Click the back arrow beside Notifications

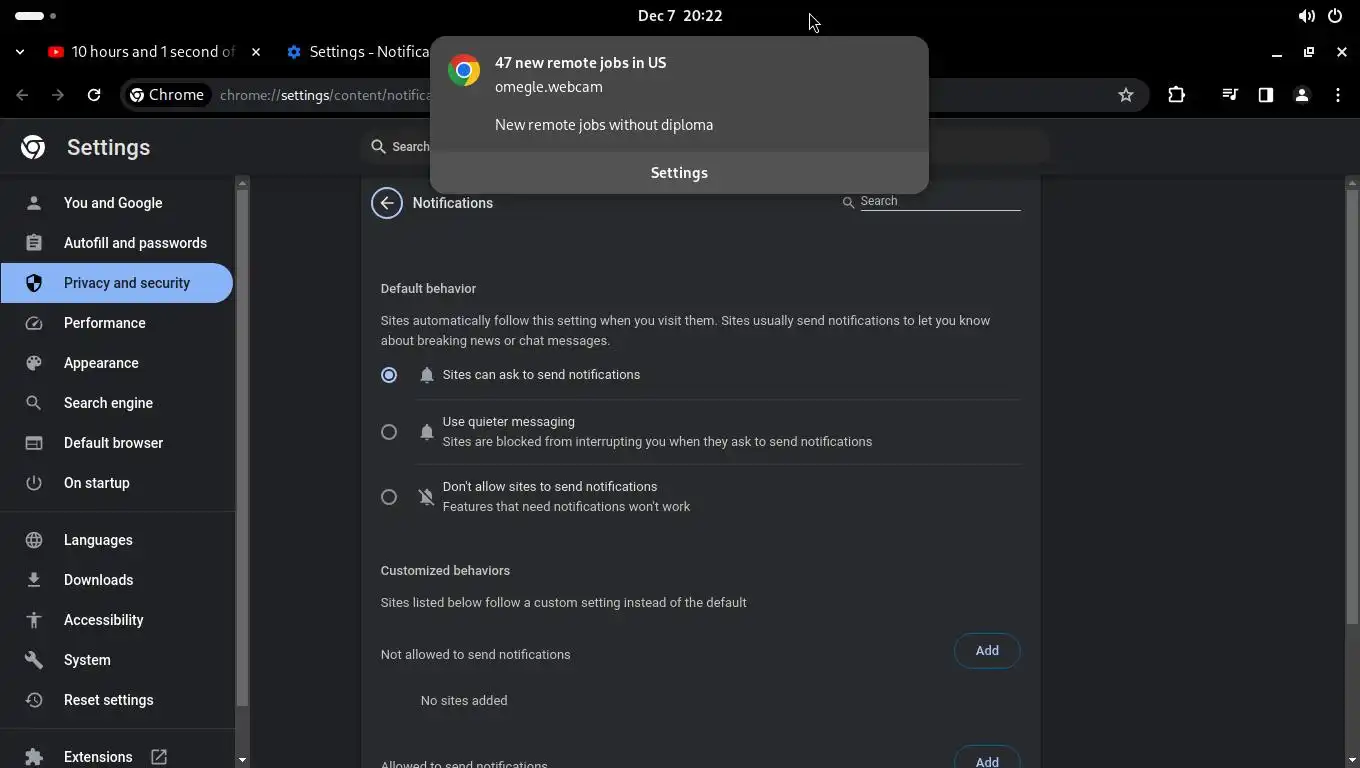pyautogui.click(x=387, y=203)
